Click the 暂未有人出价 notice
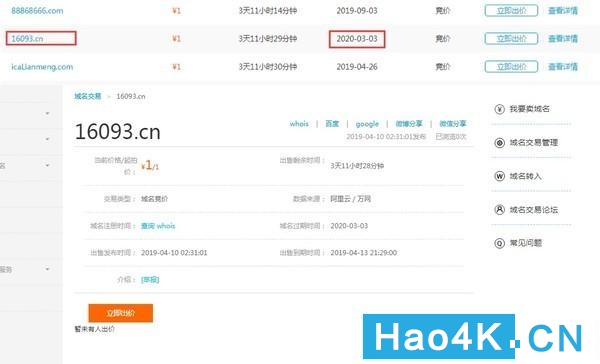Image resolution: width=600 pixels, height=364 pixels. [95, 329]
